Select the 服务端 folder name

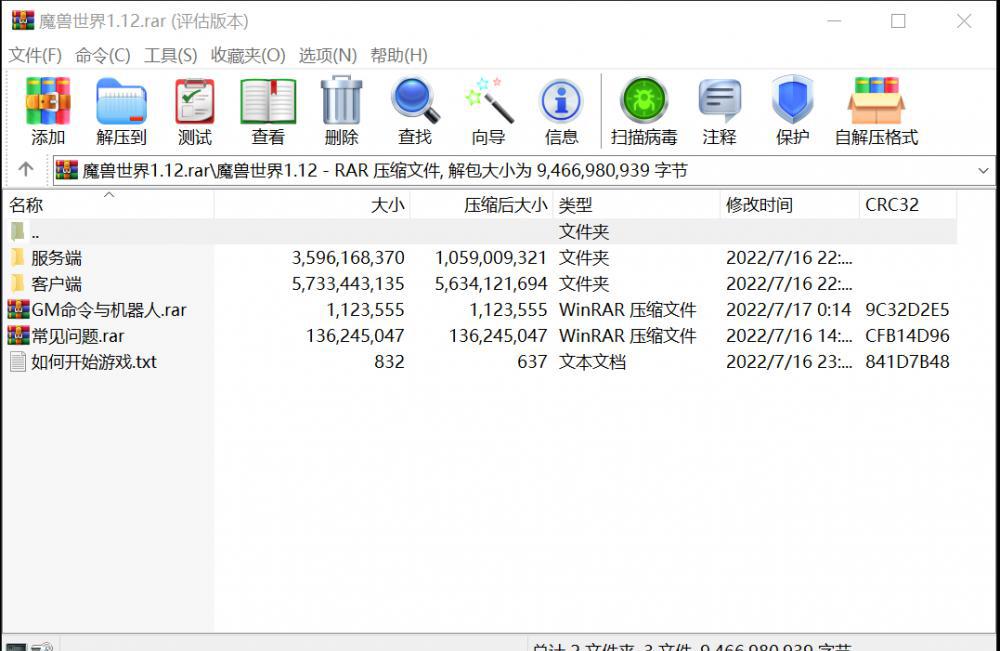[x=57, y=258]
